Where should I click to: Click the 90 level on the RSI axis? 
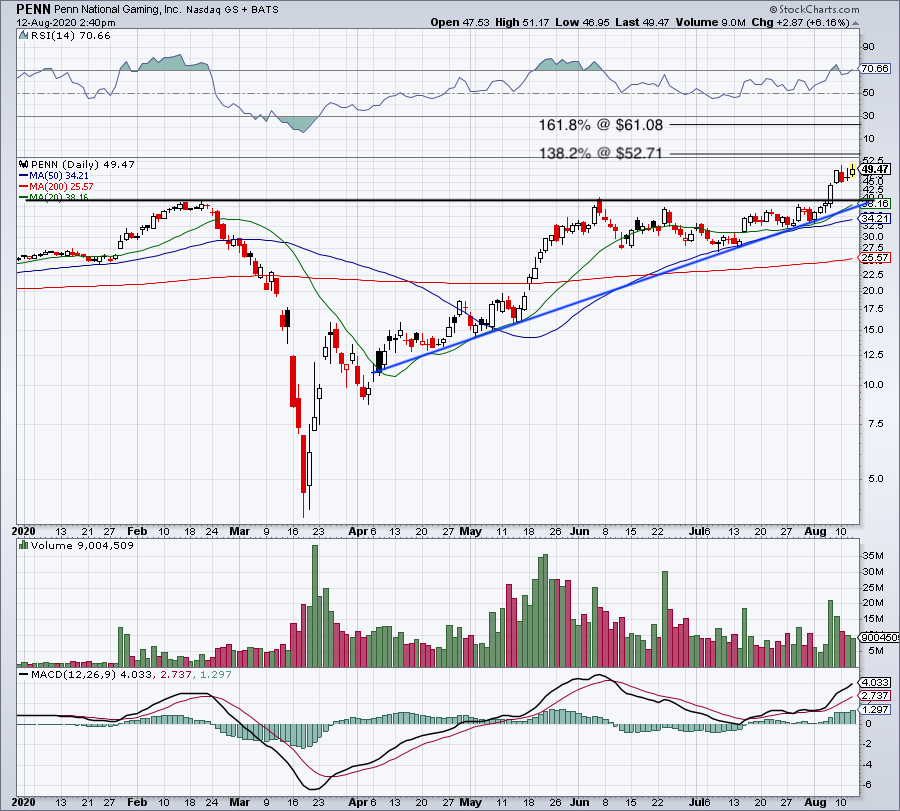(x=868, y=46)
